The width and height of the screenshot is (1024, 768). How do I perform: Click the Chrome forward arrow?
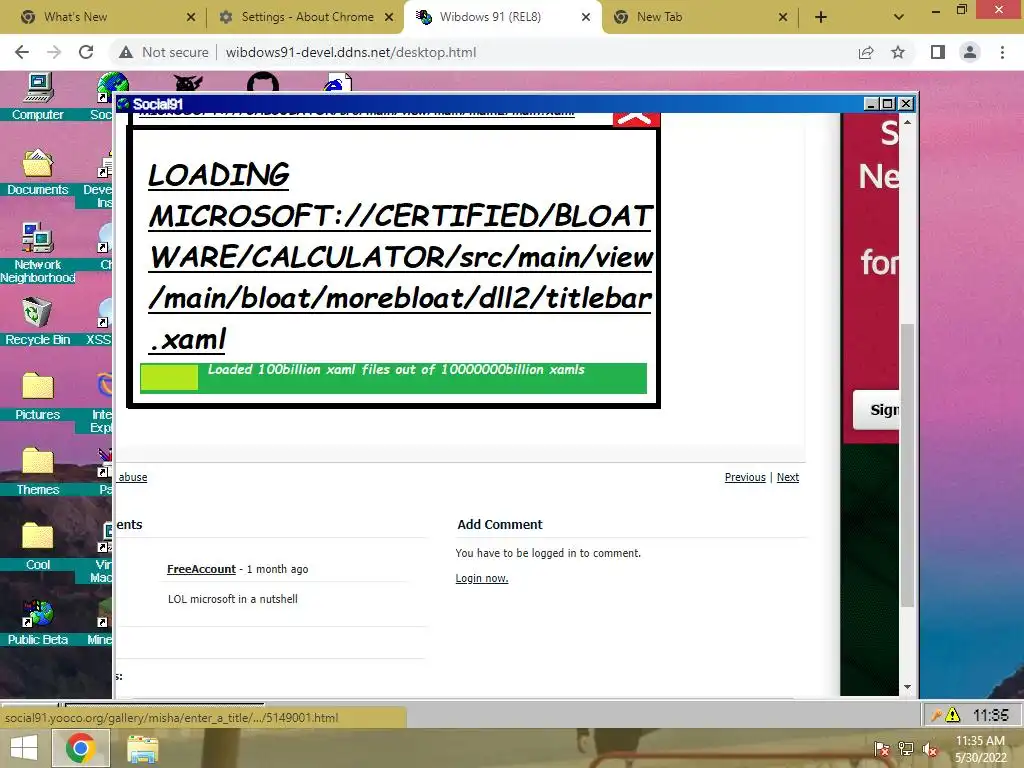coord(54,52)
